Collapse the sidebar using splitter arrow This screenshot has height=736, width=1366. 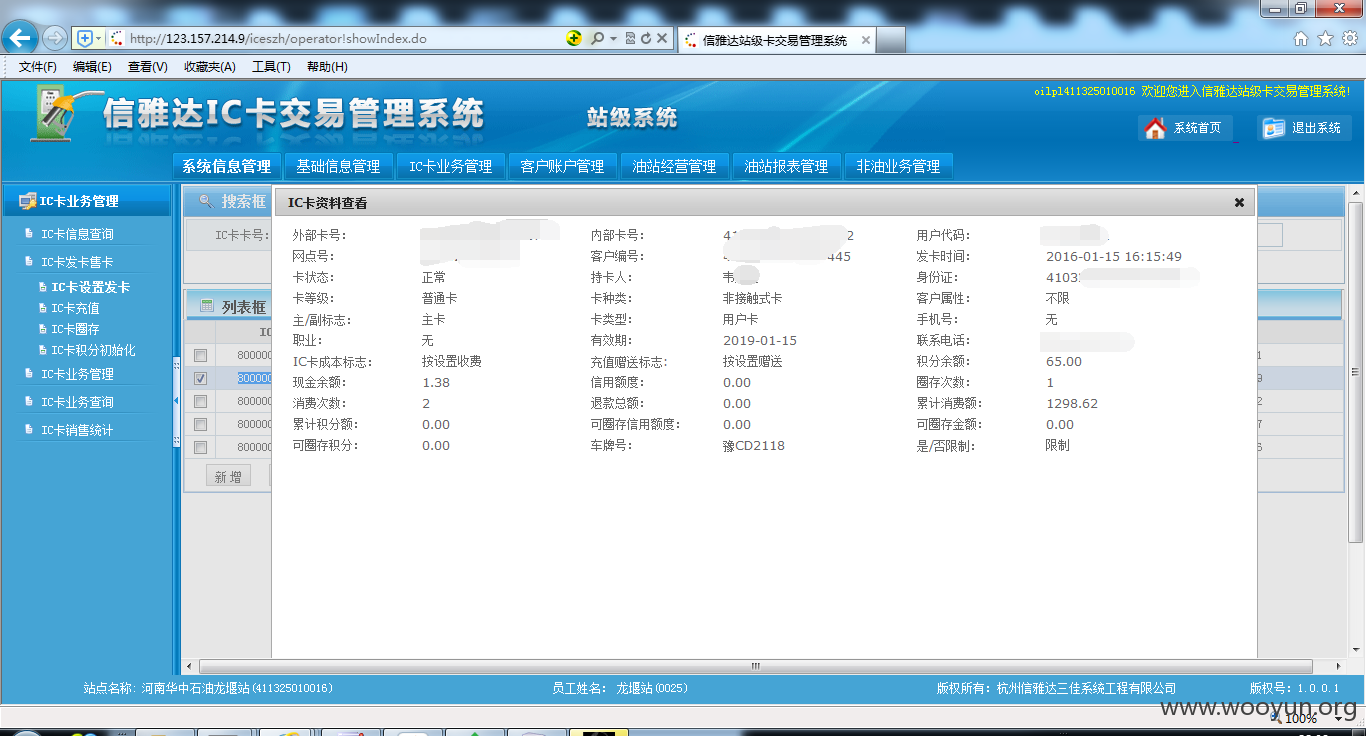click(177, 400)
